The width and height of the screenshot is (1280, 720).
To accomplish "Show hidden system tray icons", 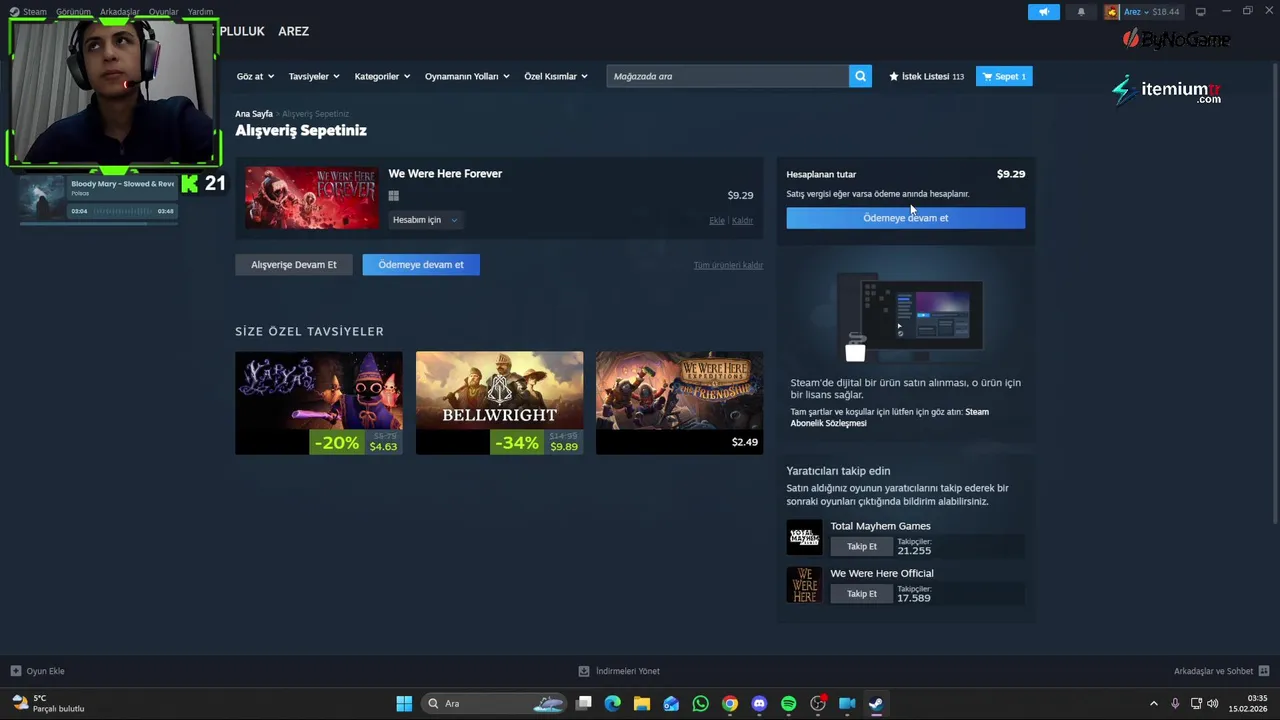I will tap(1153, 703).
